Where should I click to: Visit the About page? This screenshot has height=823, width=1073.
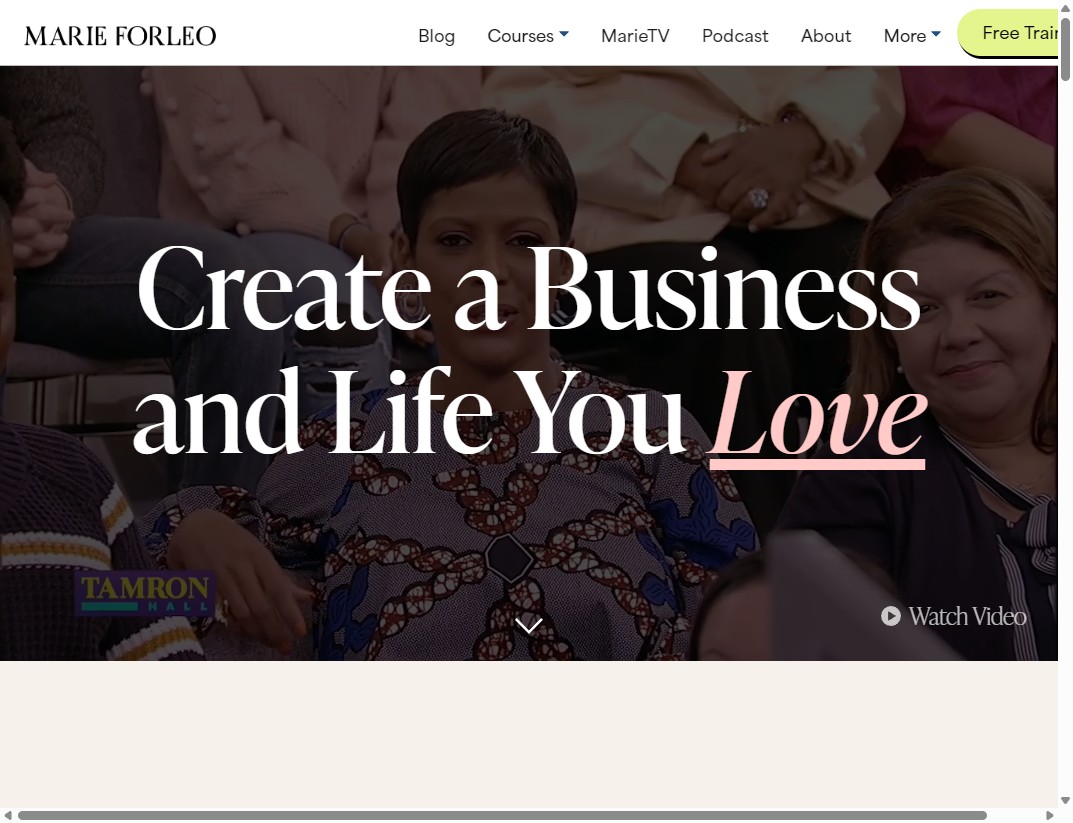[x=825, y=35]
